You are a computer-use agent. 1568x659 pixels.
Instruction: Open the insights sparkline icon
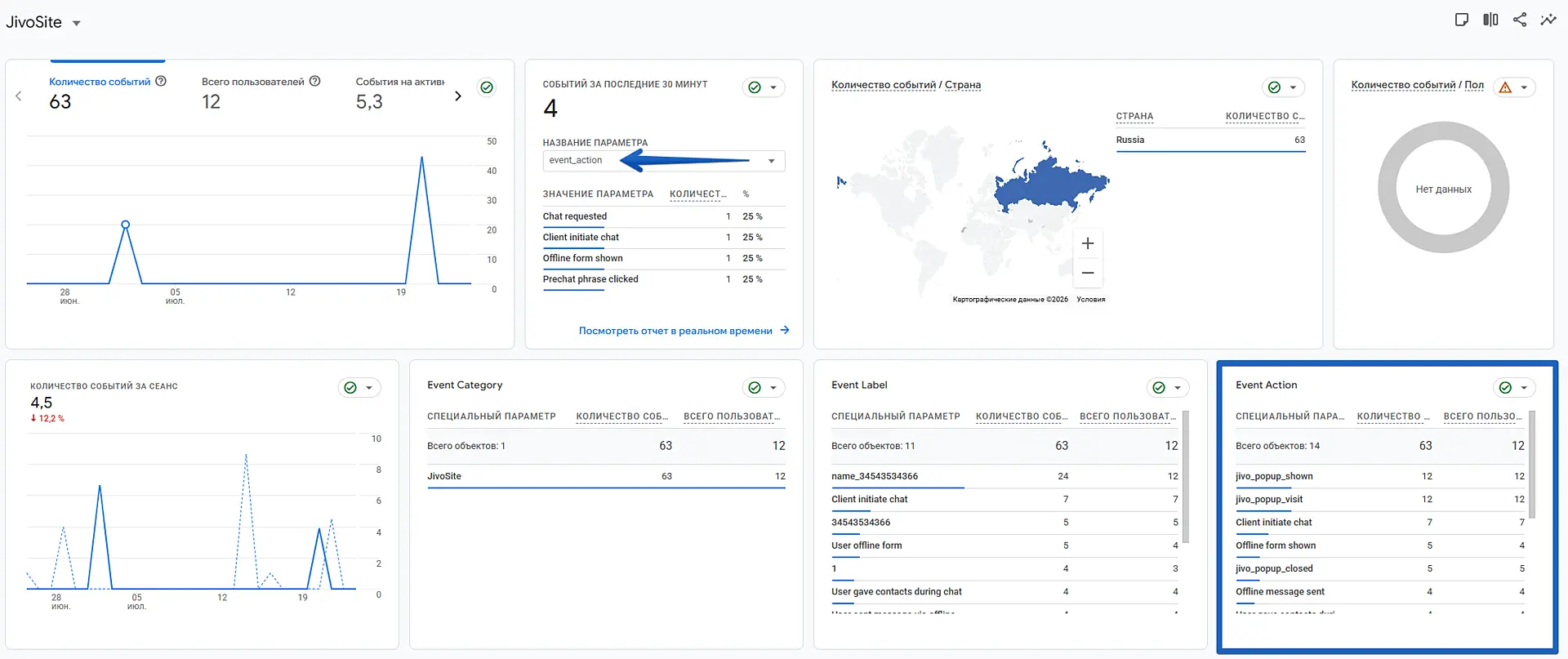click(1548, 20)
